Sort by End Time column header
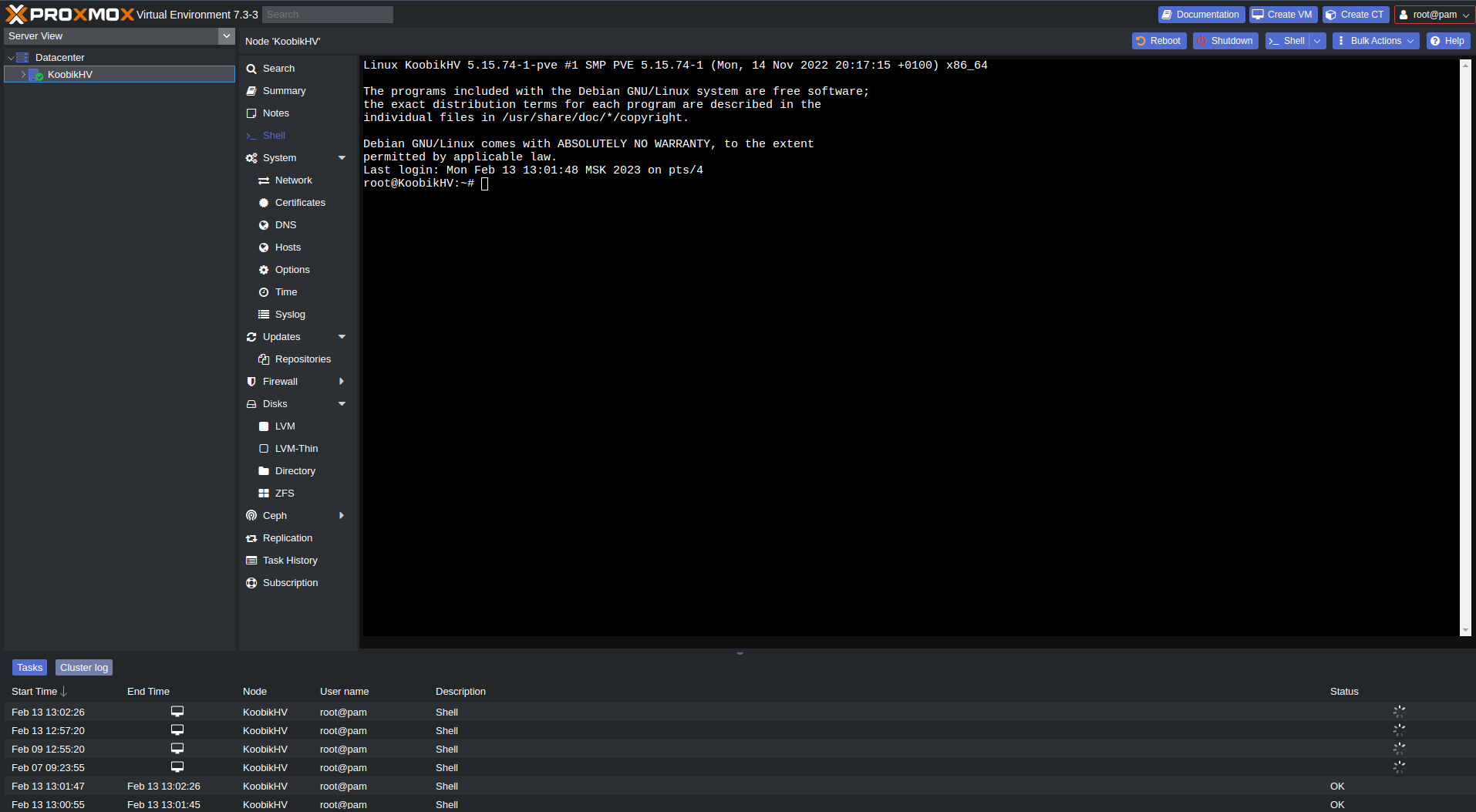The image size is (1476, 812). coord(148,692)
